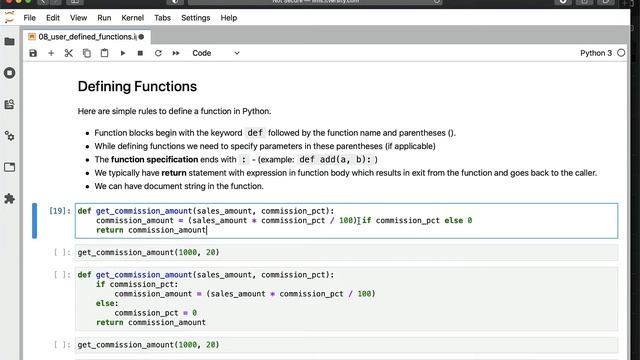
Task: Open the cell type Code dropdown
Action: (x=216, y=53)
